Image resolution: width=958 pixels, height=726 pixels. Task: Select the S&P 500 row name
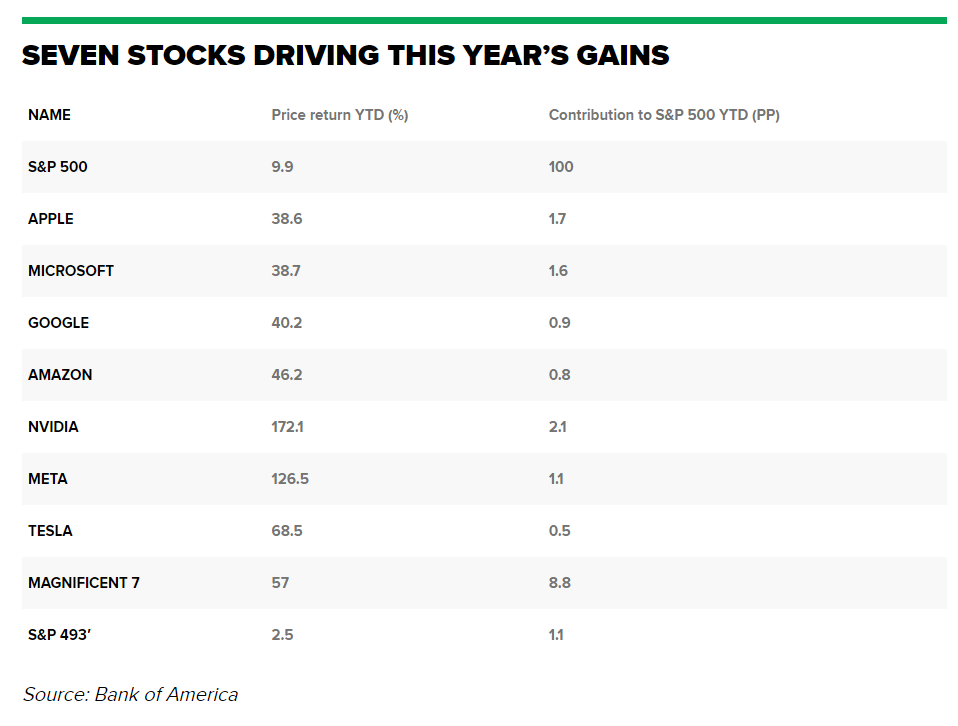(x=57, y=167)
